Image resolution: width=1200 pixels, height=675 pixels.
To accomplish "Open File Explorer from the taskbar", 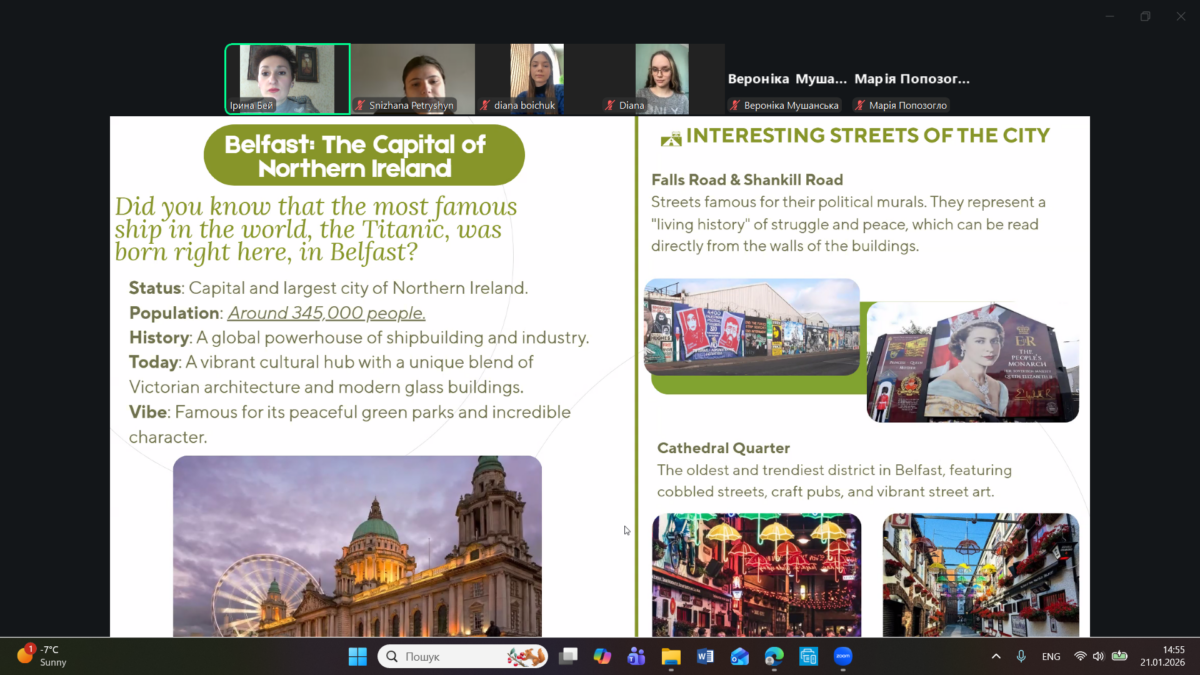I will pos(671,657).
